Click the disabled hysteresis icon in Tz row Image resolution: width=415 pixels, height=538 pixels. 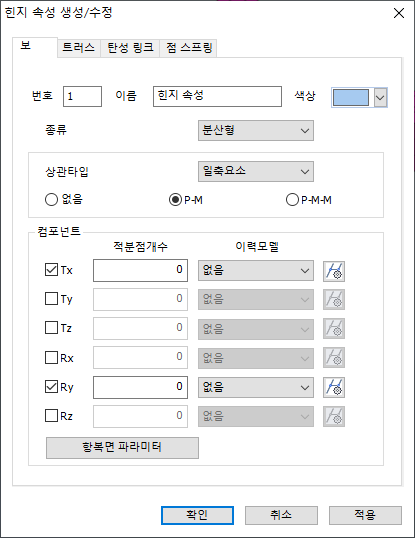click(334, 329)
